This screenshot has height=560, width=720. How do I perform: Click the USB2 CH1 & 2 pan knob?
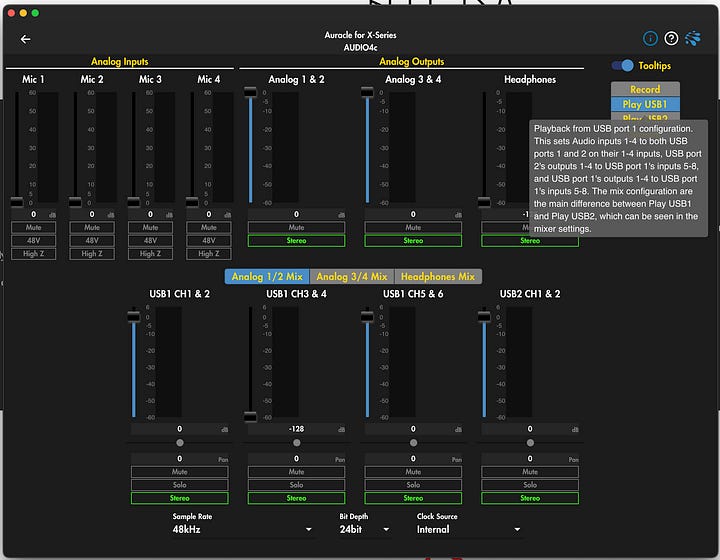click(530, 443)
